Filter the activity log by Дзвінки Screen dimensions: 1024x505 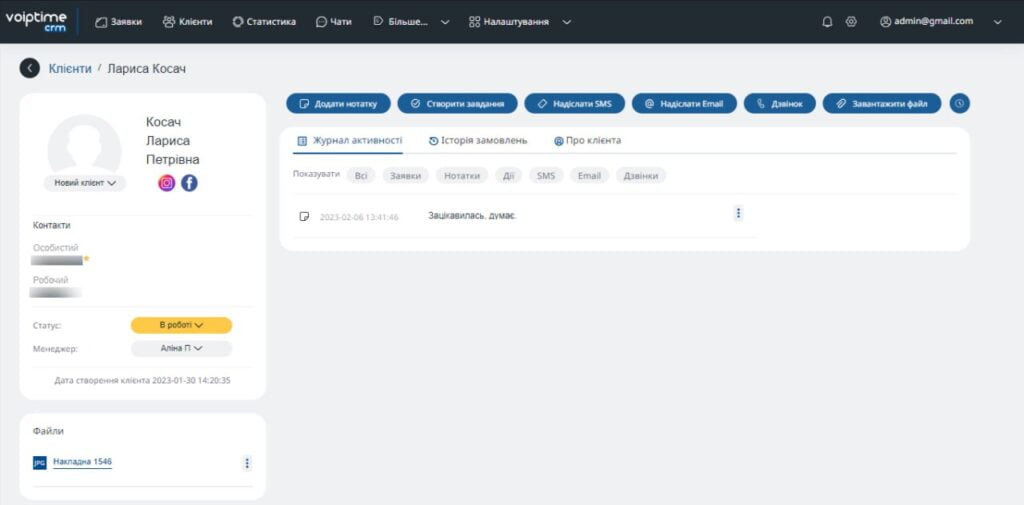point(641,176)
